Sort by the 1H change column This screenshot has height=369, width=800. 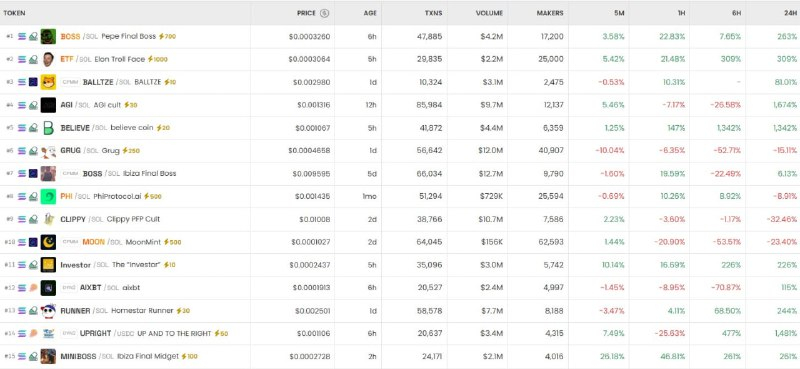[681, 13]
